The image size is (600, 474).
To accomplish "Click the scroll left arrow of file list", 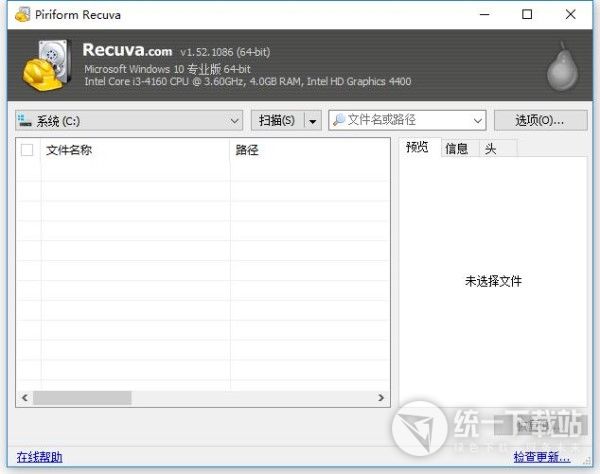I will pyautogui.click(x=25, y=397).
